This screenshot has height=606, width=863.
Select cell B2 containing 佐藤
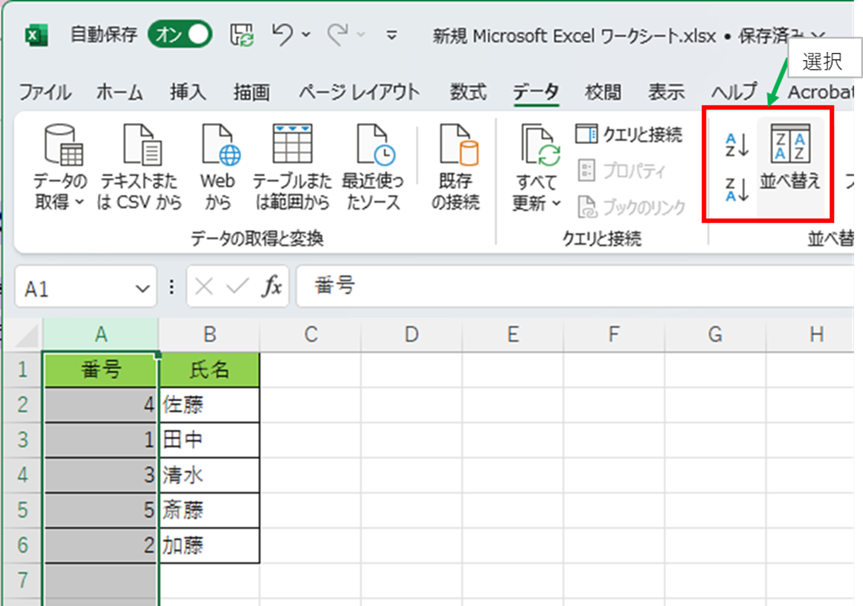[209, 406]
